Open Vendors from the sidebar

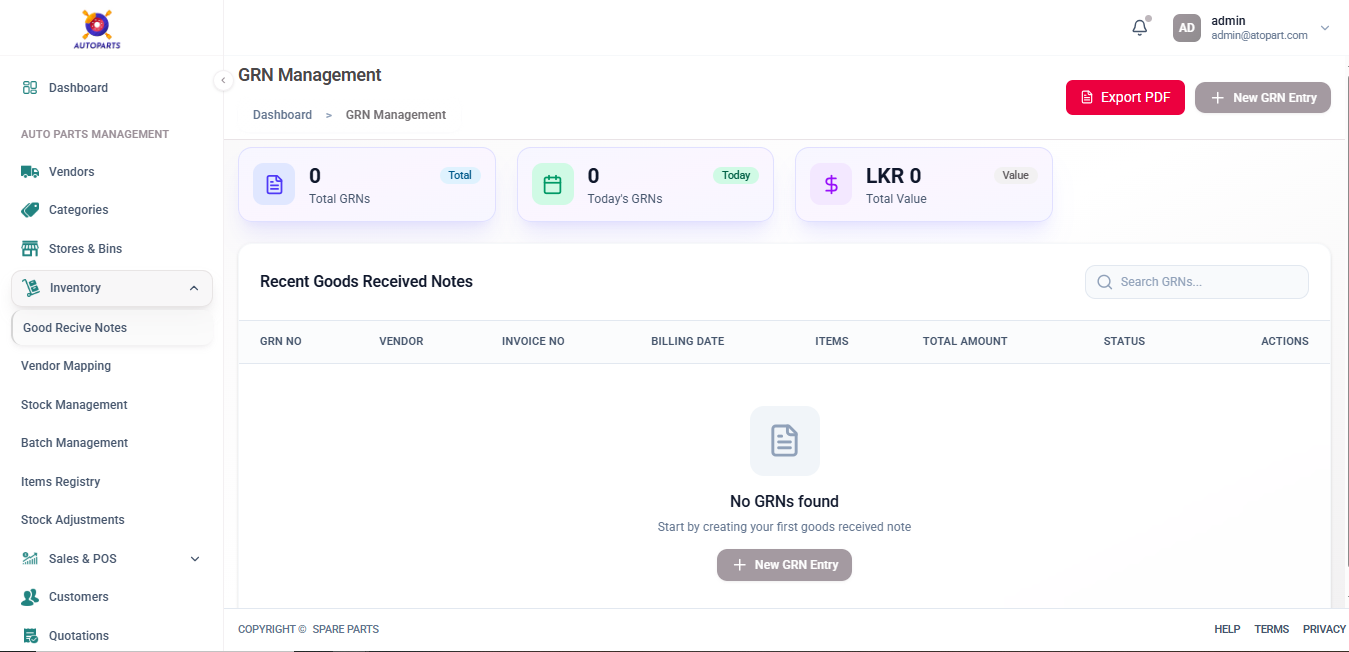click(71, 172)
